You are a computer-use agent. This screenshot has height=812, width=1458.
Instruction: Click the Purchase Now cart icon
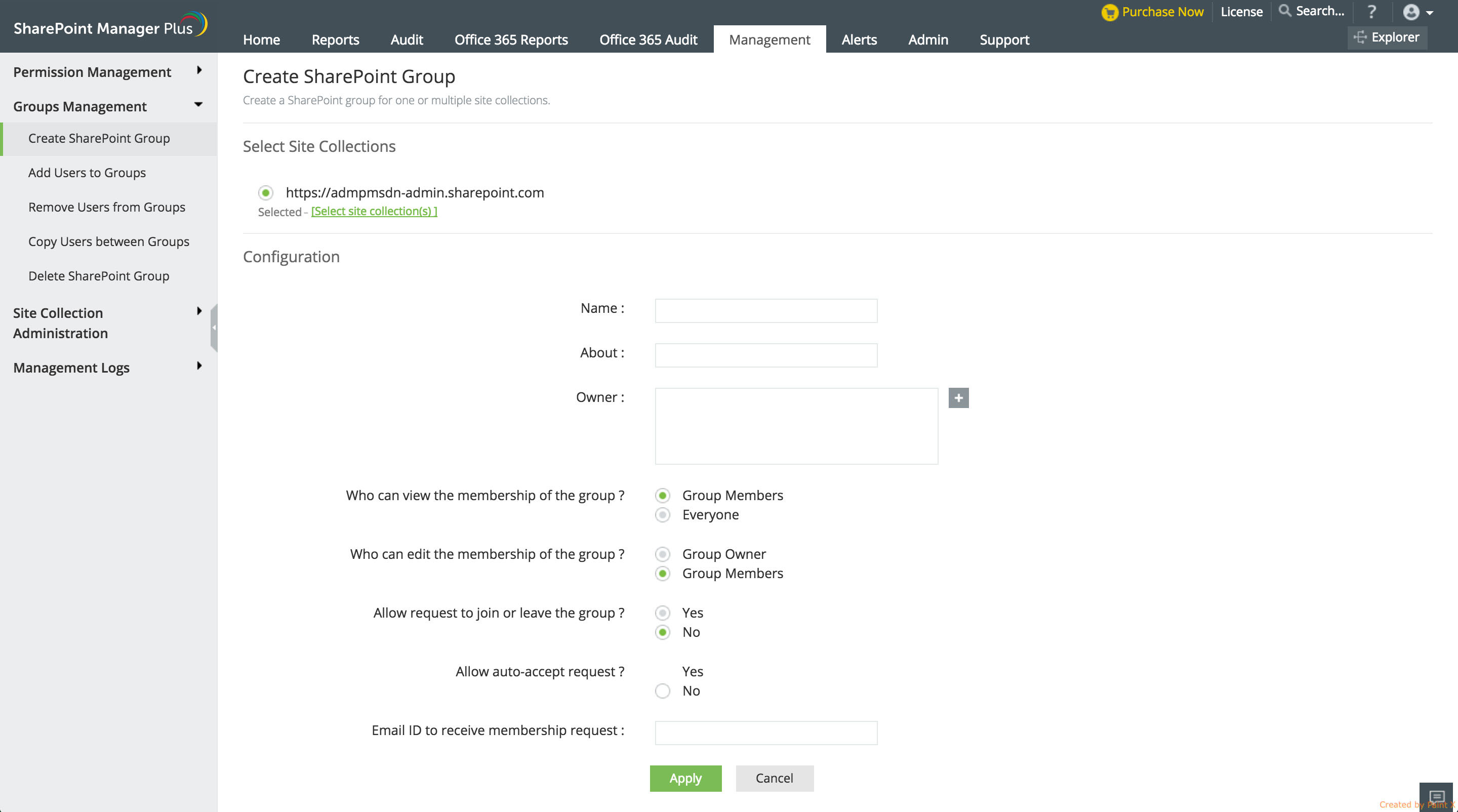tap(1109, 12)
